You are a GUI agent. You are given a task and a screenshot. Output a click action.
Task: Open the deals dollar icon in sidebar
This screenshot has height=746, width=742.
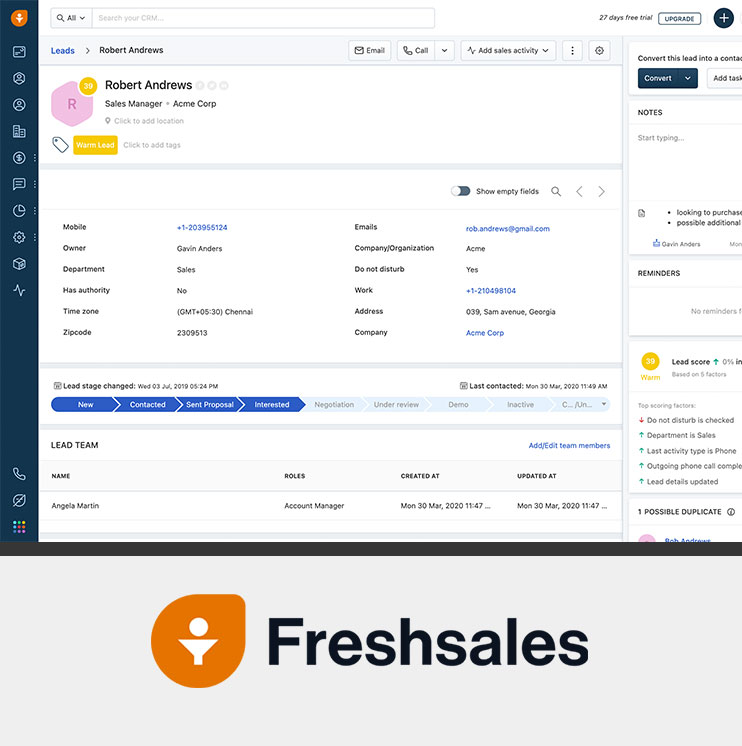tap(19, 158)
